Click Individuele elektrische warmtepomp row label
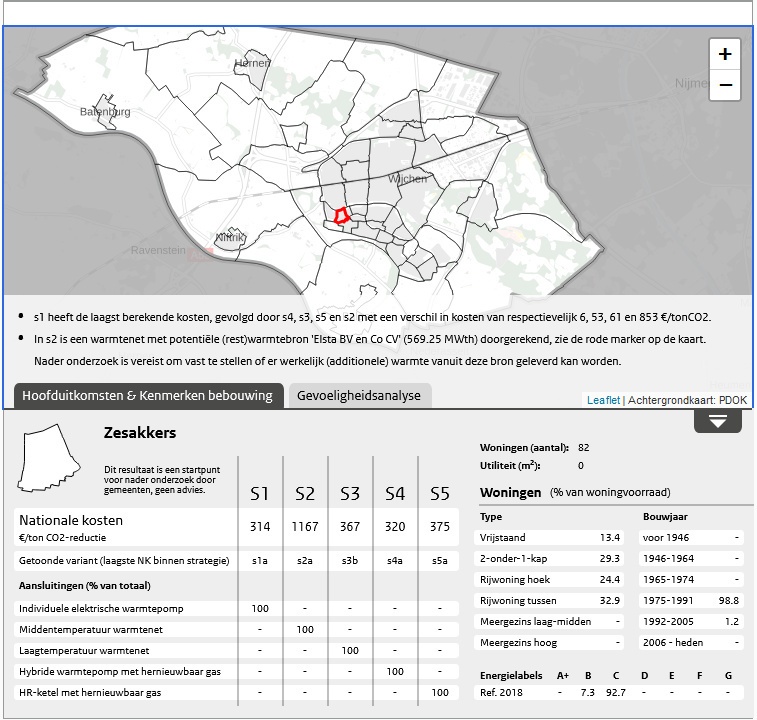 pyautogui.click(x=101, y=608)
